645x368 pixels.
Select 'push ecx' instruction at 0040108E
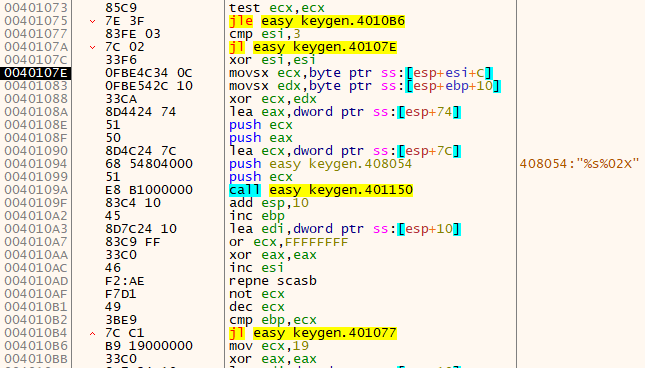261,125
